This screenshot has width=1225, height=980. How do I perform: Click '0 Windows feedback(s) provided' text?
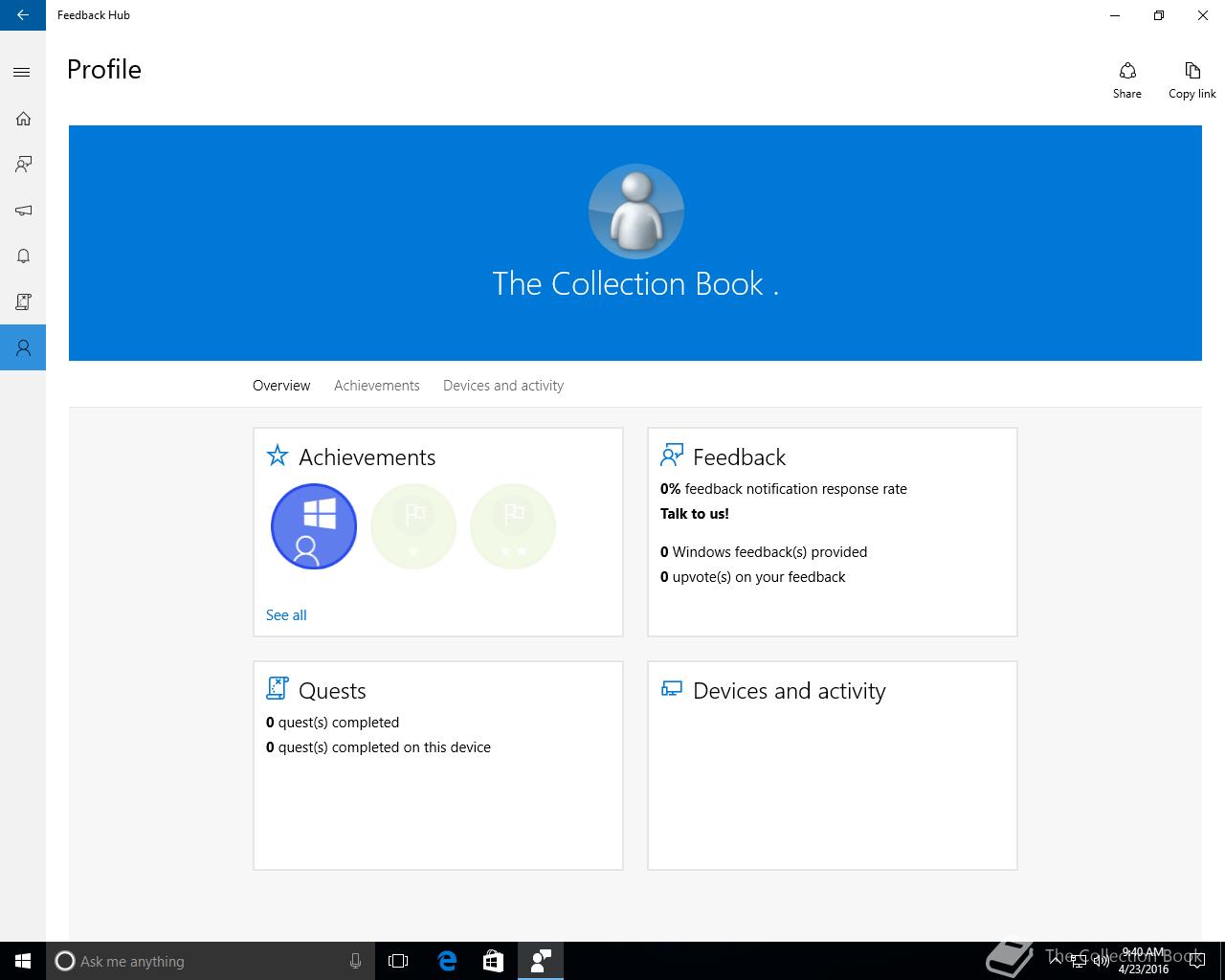coord(764,552)
